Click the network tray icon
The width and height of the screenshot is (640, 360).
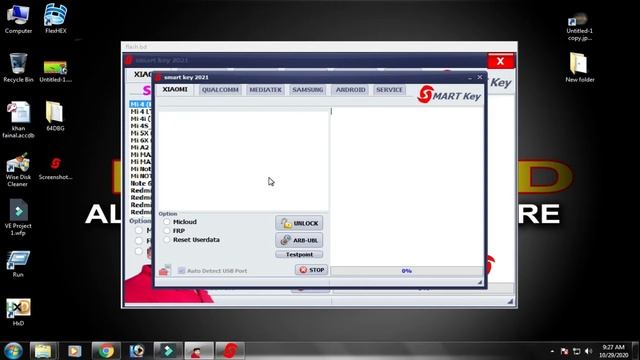click(576, 351)
